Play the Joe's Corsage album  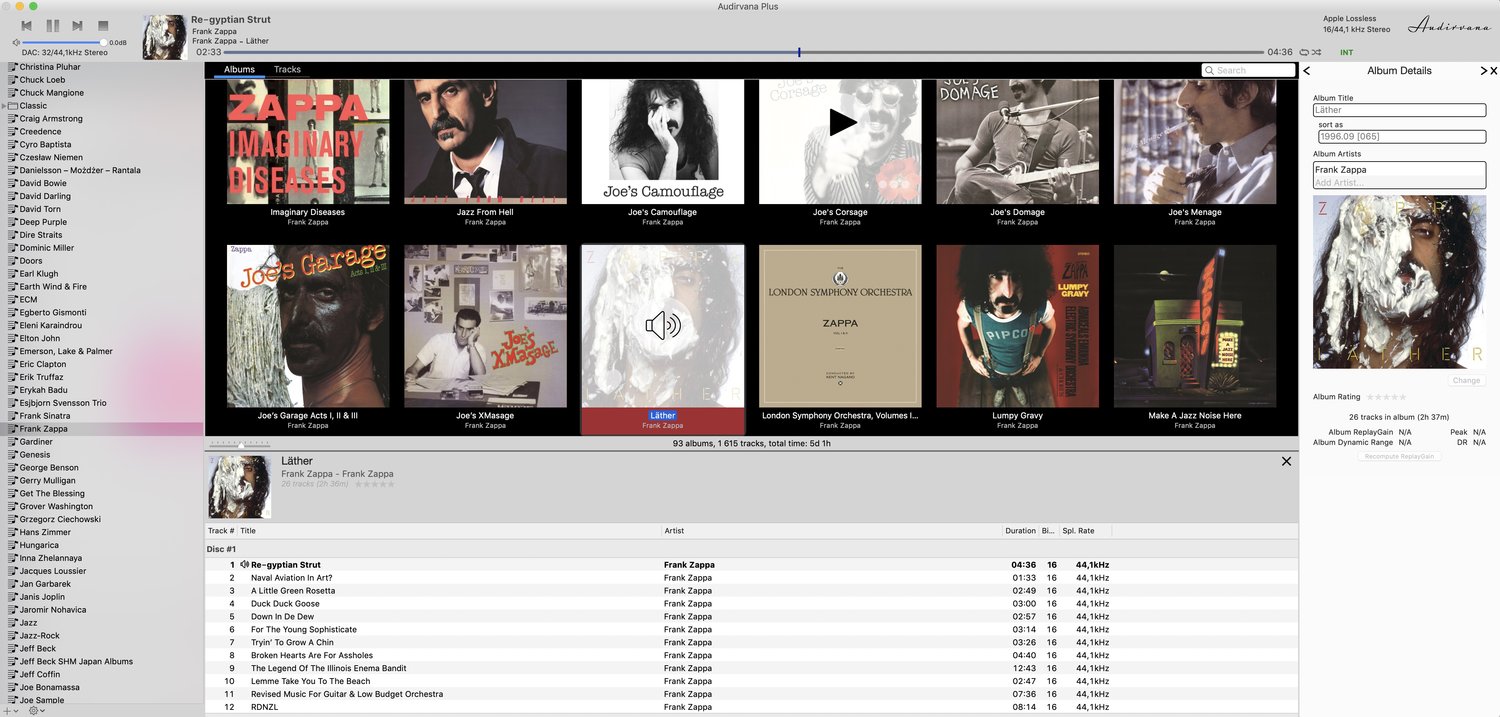[x=843, y=123]
